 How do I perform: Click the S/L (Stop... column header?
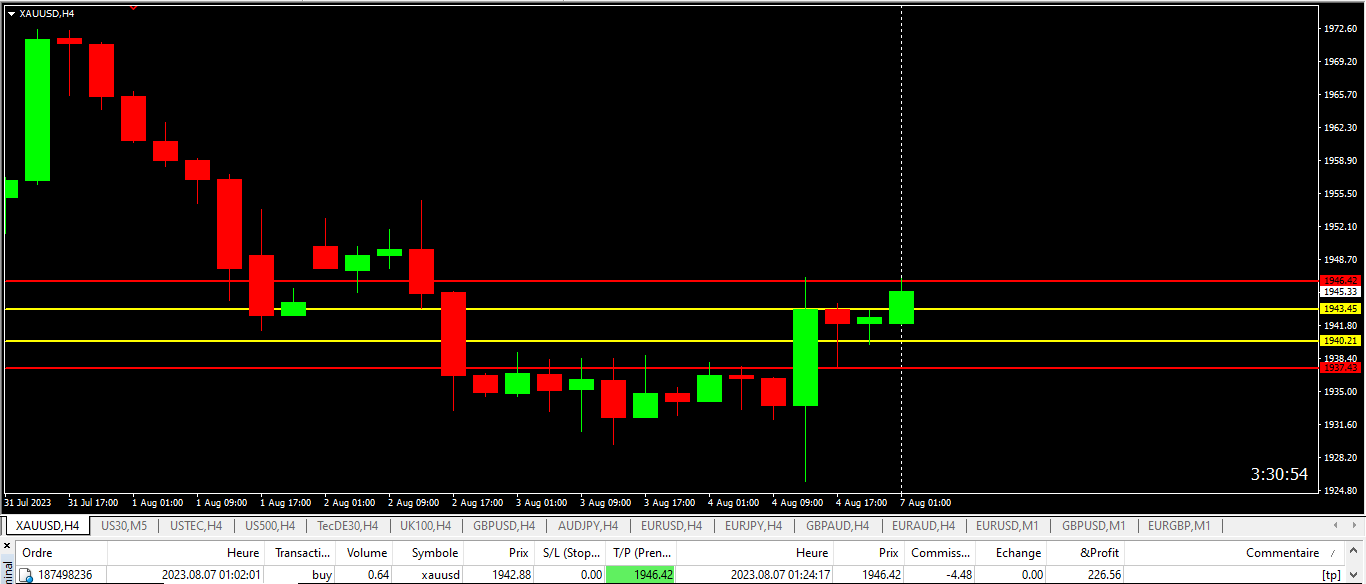(x=570, y=553)
